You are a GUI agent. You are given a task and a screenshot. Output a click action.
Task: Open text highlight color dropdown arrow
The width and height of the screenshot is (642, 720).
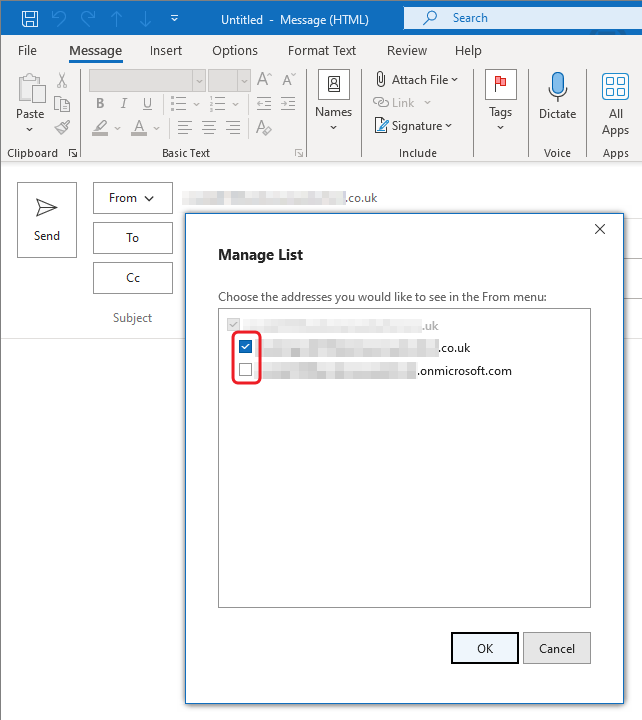tap(118, 128)
